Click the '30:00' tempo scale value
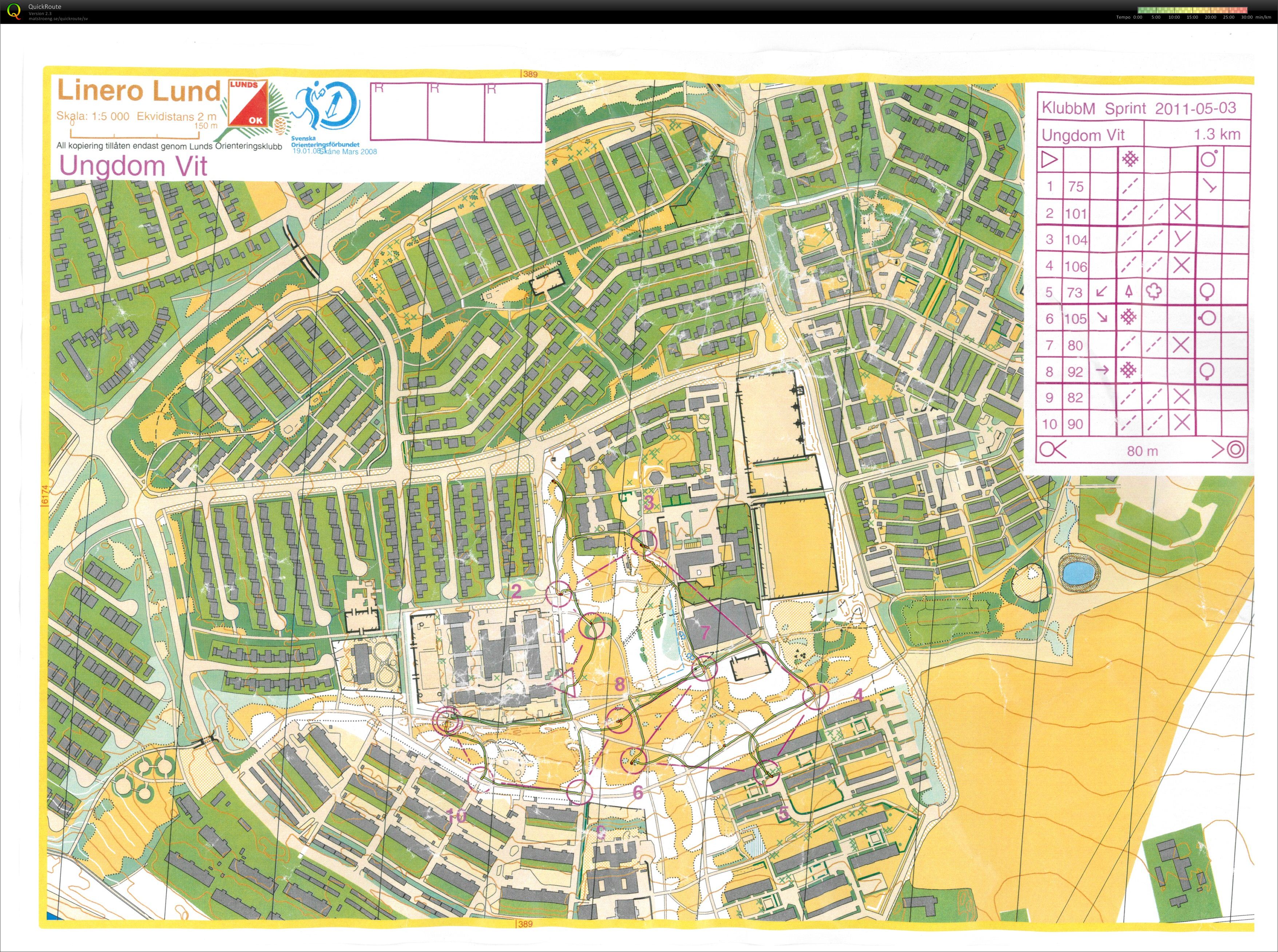This screenshot has width=1278, height=952. point(1247,17)
